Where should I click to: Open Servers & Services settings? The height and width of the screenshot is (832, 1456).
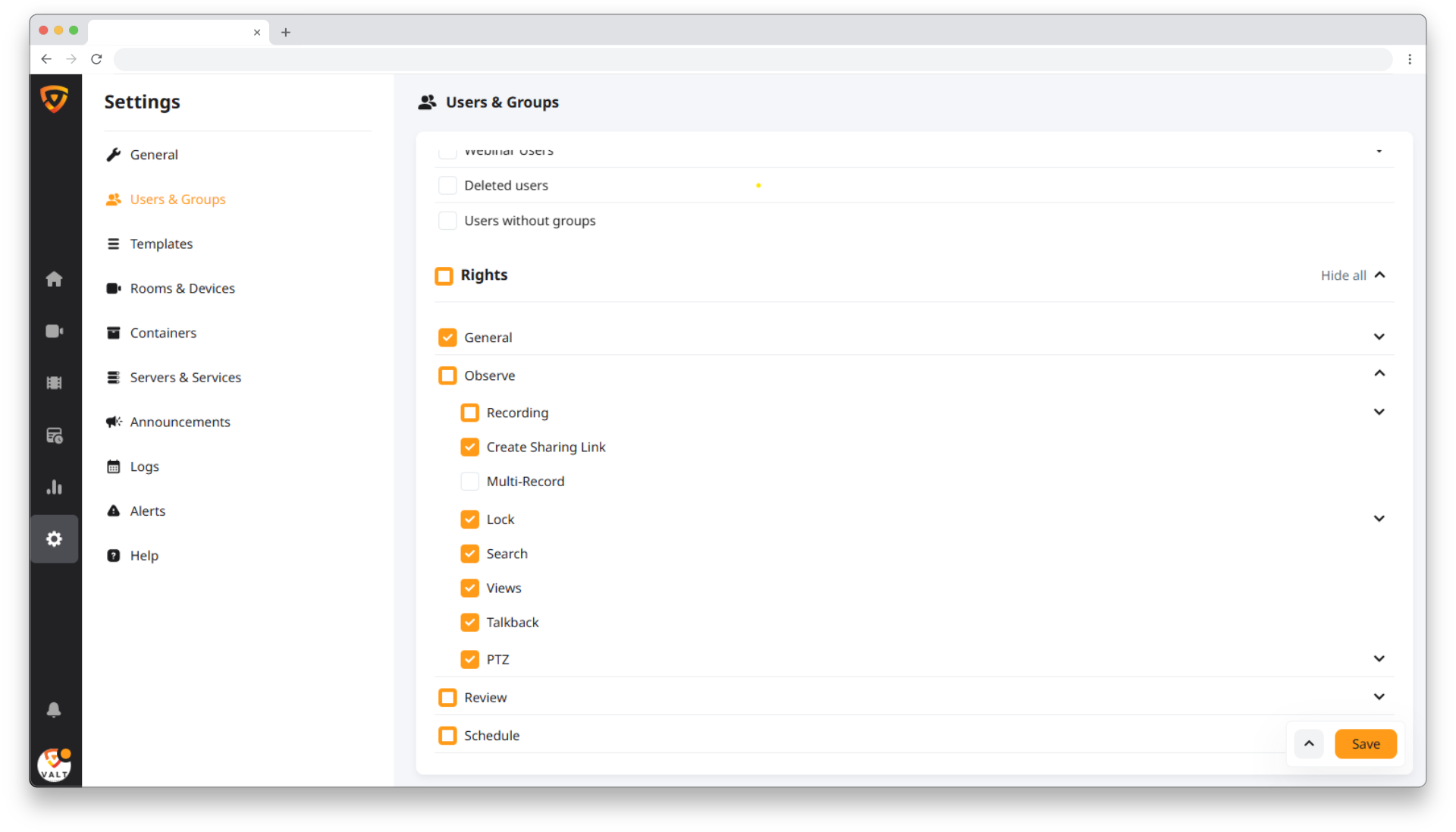tap(185, 378)
